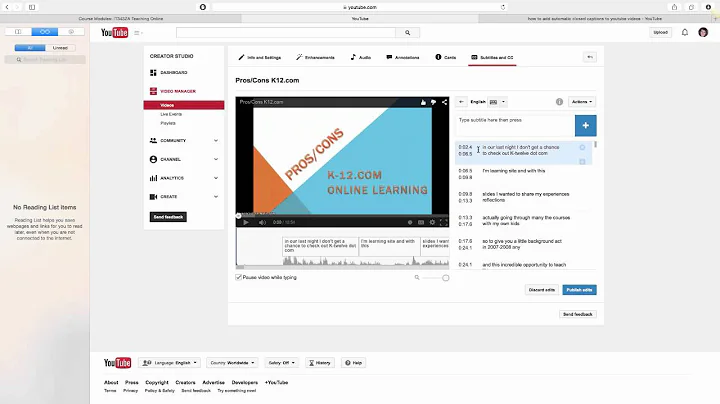Image resolution: width=720 pixels, height=404 pixels.
Task: Expand the Channel section
Action: click(x=184, y=159)
